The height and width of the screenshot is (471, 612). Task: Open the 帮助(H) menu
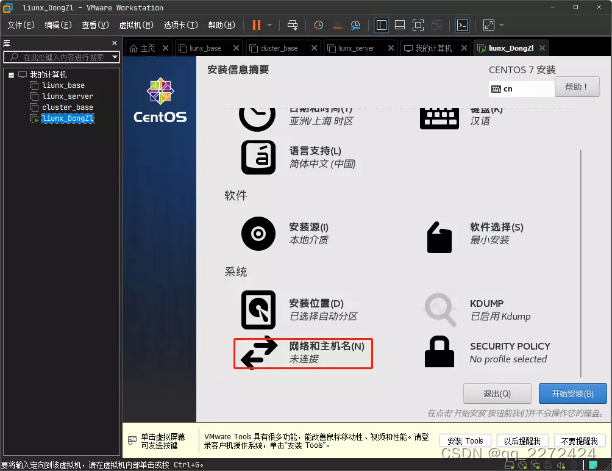pyautogui.click(x=221, y=25)
